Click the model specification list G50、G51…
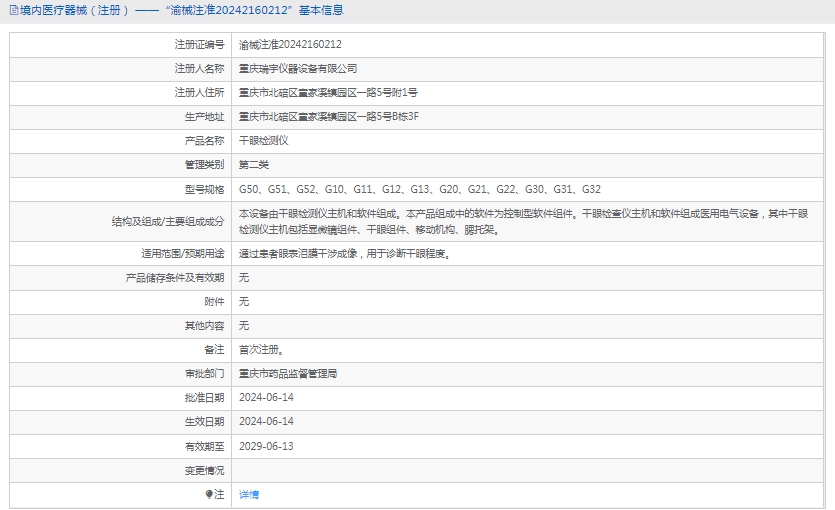The height and width of the screenshot is (510, 835). point(420,189)
